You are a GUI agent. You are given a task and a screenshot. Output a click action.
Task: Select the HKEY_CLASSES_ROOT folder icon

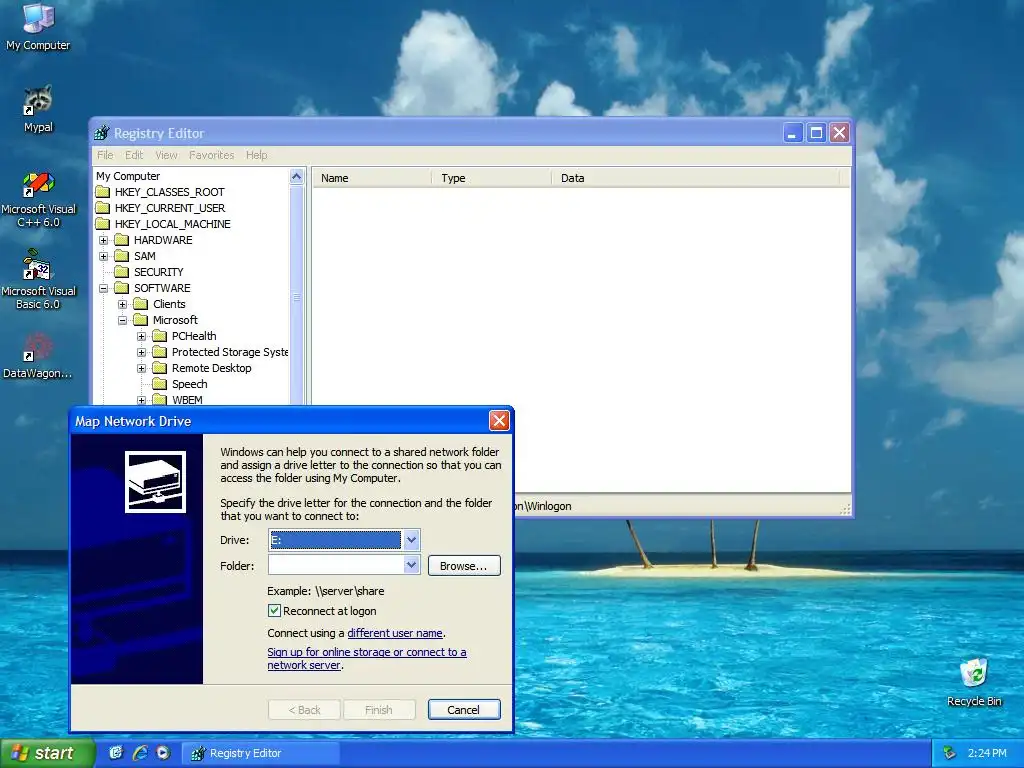pyautogui.click(x=103, y=192)
